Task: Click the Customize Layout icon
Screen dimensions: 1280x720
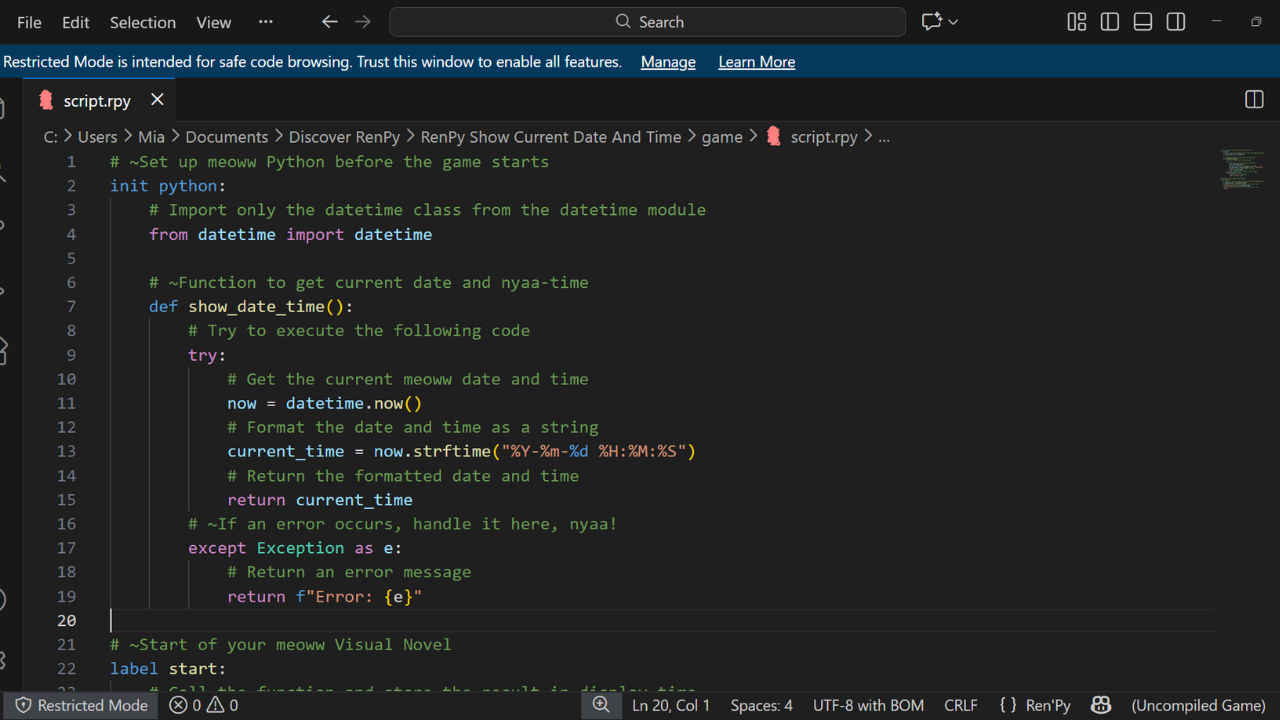Action: [x=1077, y=22]
